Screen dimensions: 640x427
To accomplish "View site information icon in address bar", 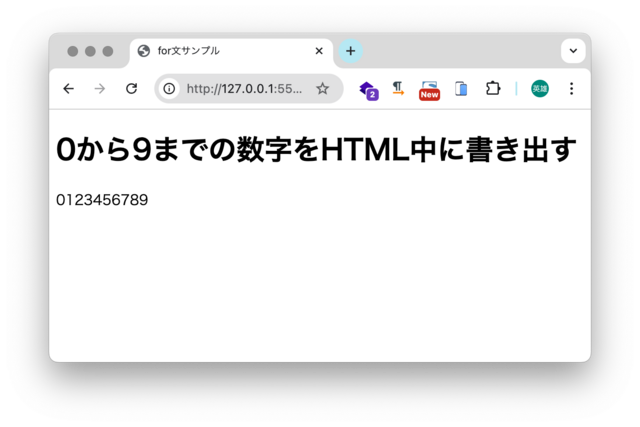I will tap(169, 89).
